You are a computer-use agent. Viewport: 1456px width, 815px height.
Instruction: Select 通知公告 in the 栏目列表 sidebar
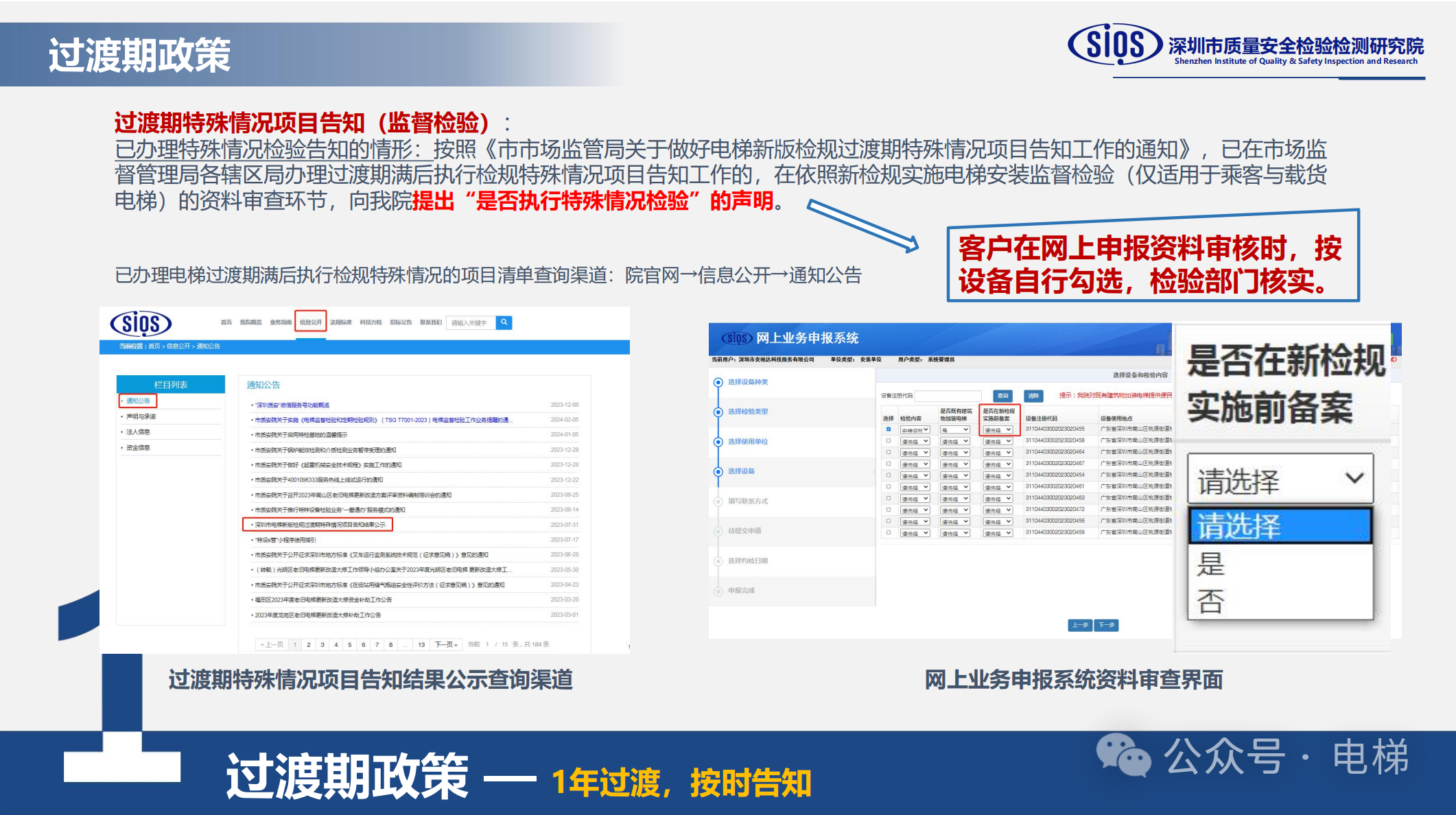138,401
